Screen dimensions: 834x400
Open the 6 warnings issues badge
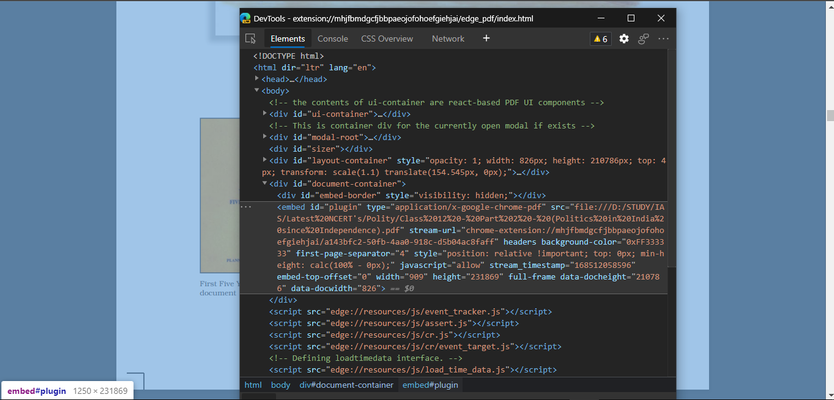pos(601,39)
